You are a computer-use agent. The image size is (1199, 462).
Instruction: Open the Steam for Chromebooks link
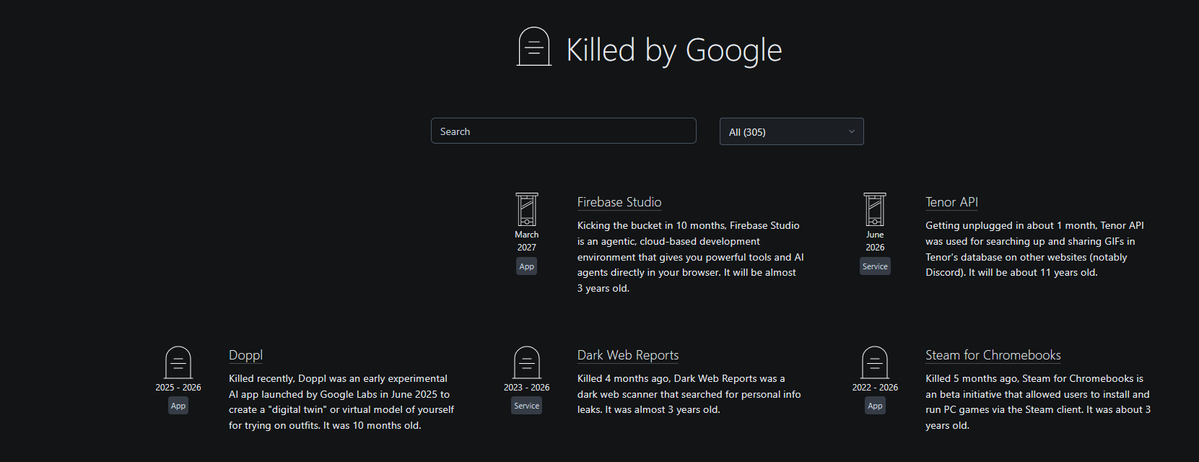tap(993, 355)
